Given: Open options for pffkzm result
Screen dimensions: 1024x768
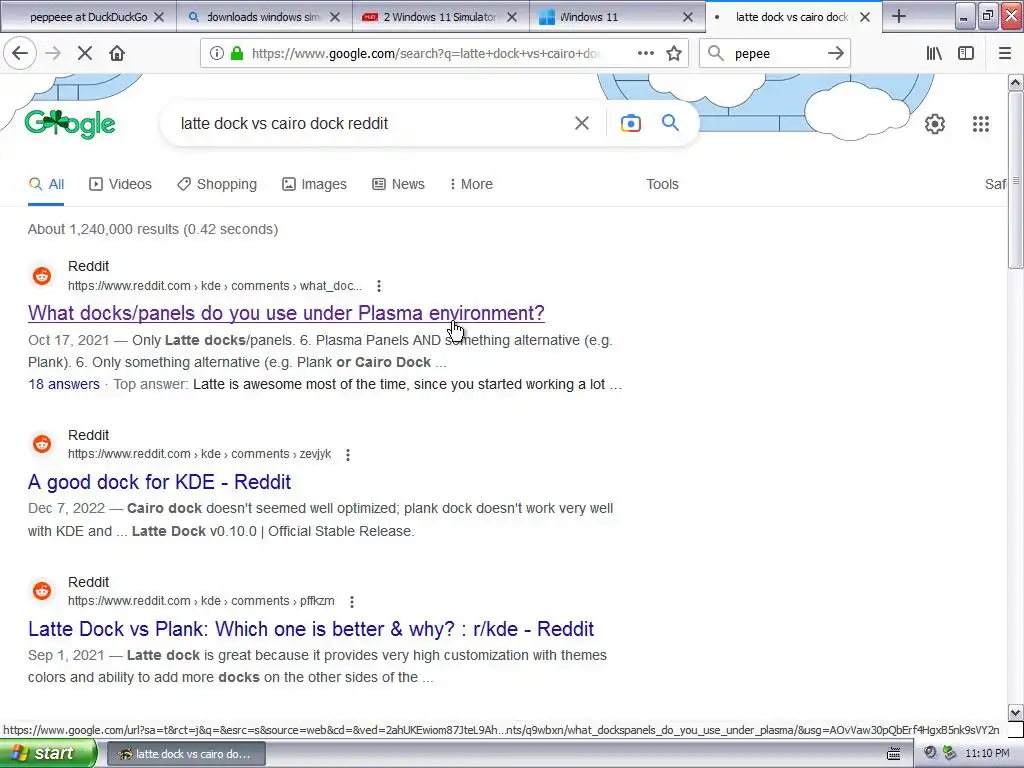Looking at the screenshot, I should pyautogui.click(x=352, y=601).
